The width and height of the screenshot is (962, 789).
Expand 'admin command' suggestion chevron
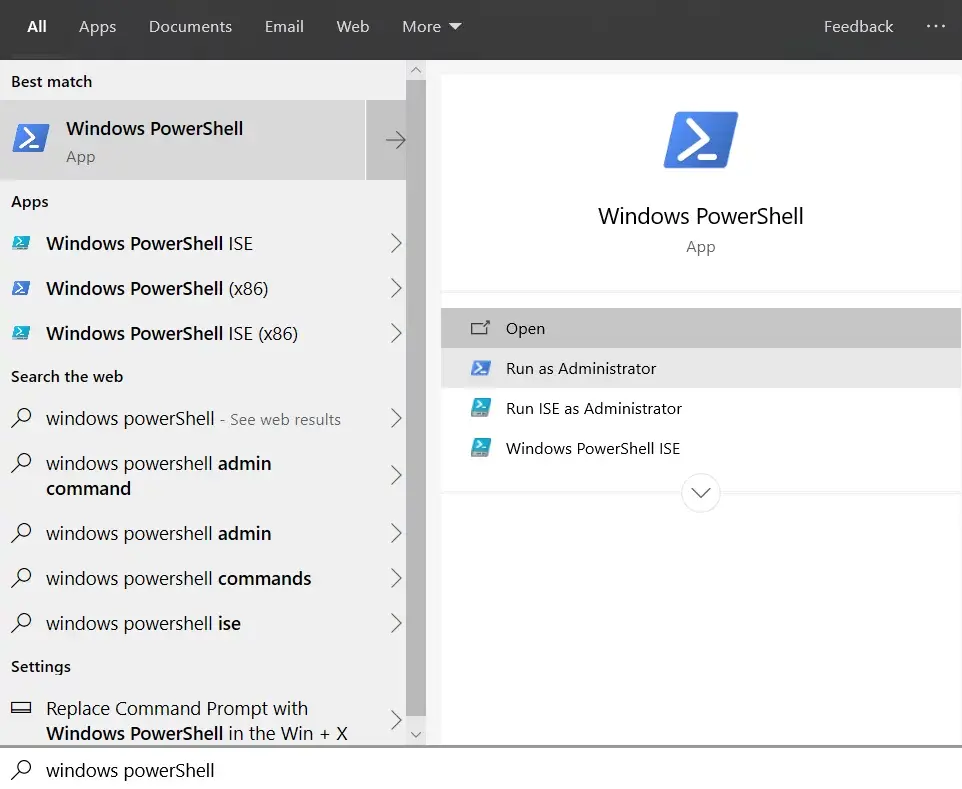tap(396, 475)
